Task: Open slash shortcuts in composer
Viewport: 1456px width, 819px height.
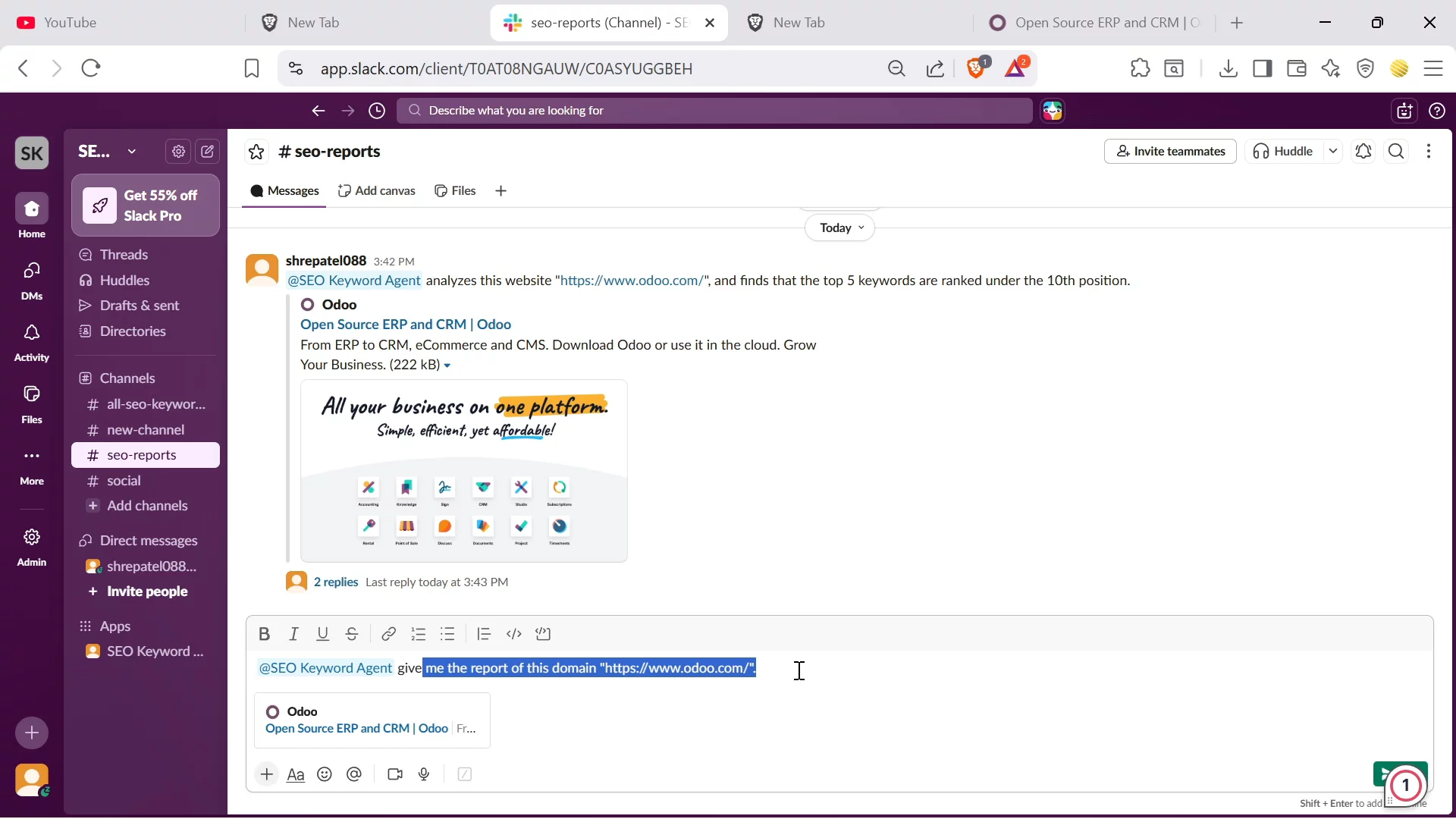Action: point(465,774)
